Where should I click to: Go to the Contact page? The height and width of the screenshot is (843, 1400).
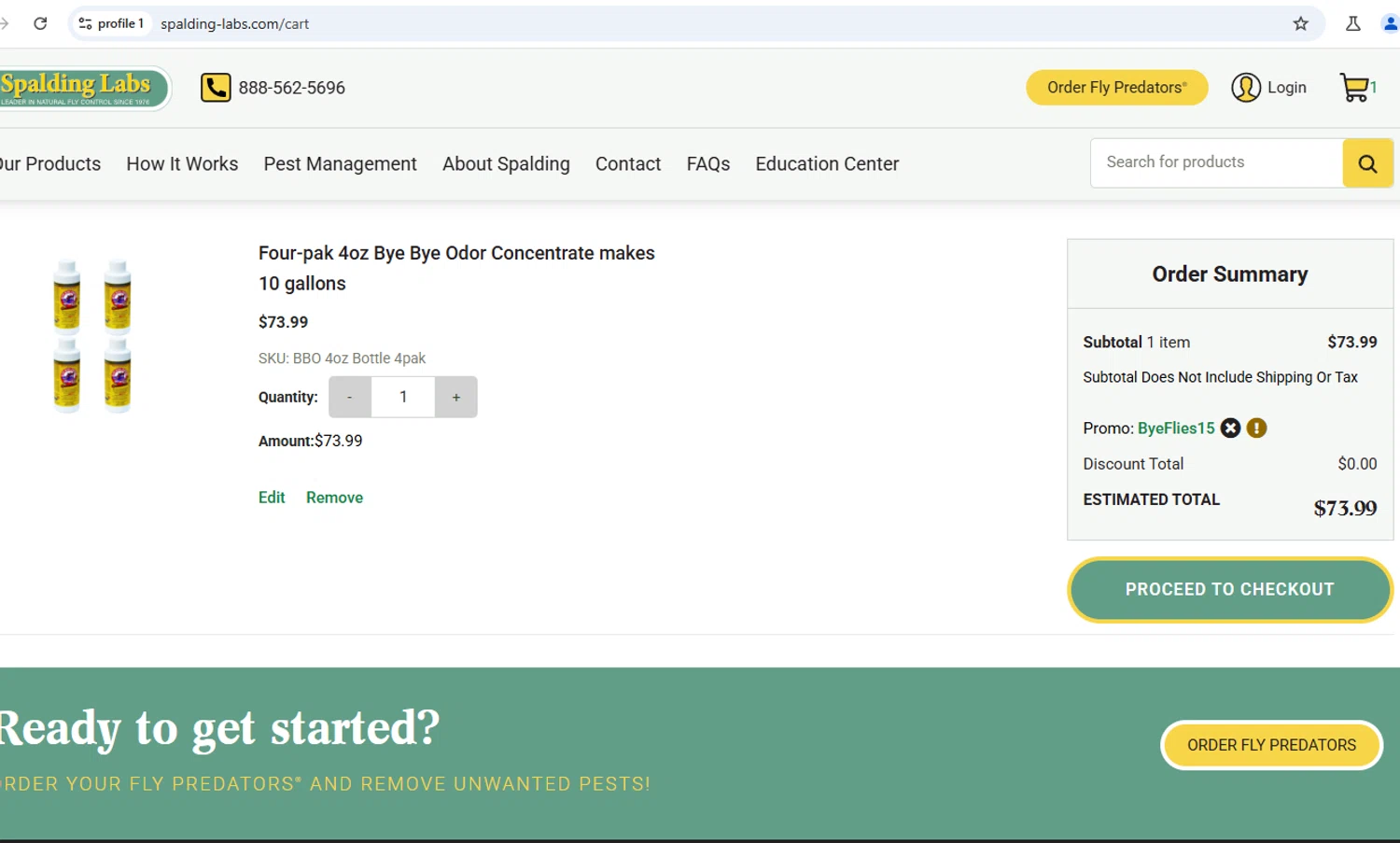(628, 163)
